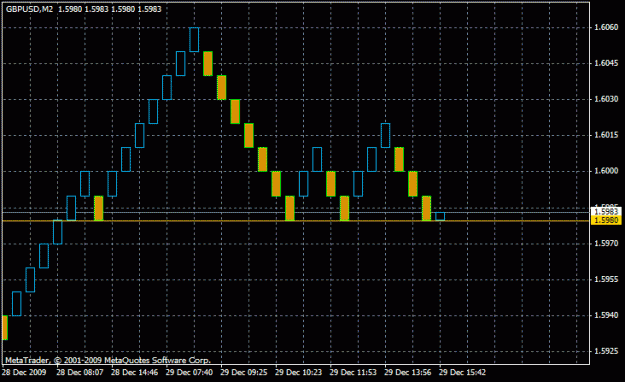Select the topmost blue brick at 1.6060

[x=194, y=39]
